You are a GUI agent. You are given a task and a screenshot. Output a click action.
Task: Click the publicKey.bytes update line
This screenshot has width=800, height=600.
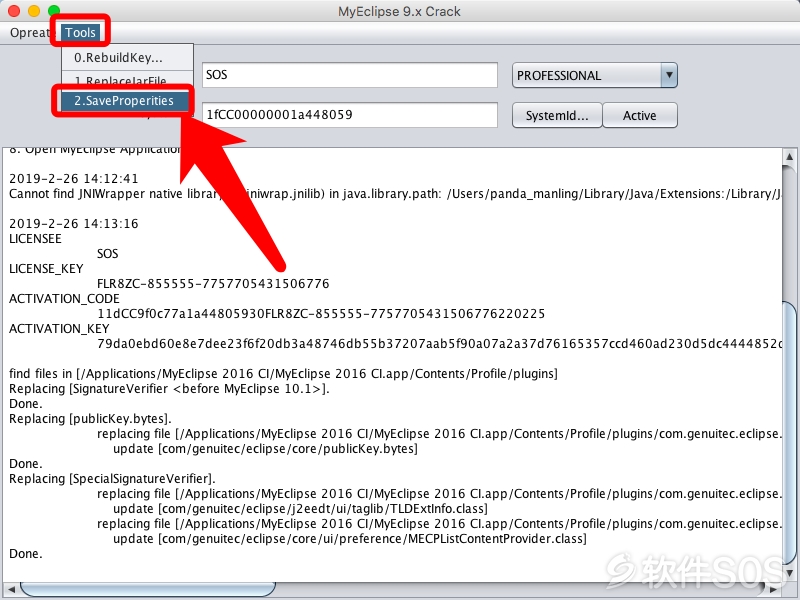coord(265,449)
